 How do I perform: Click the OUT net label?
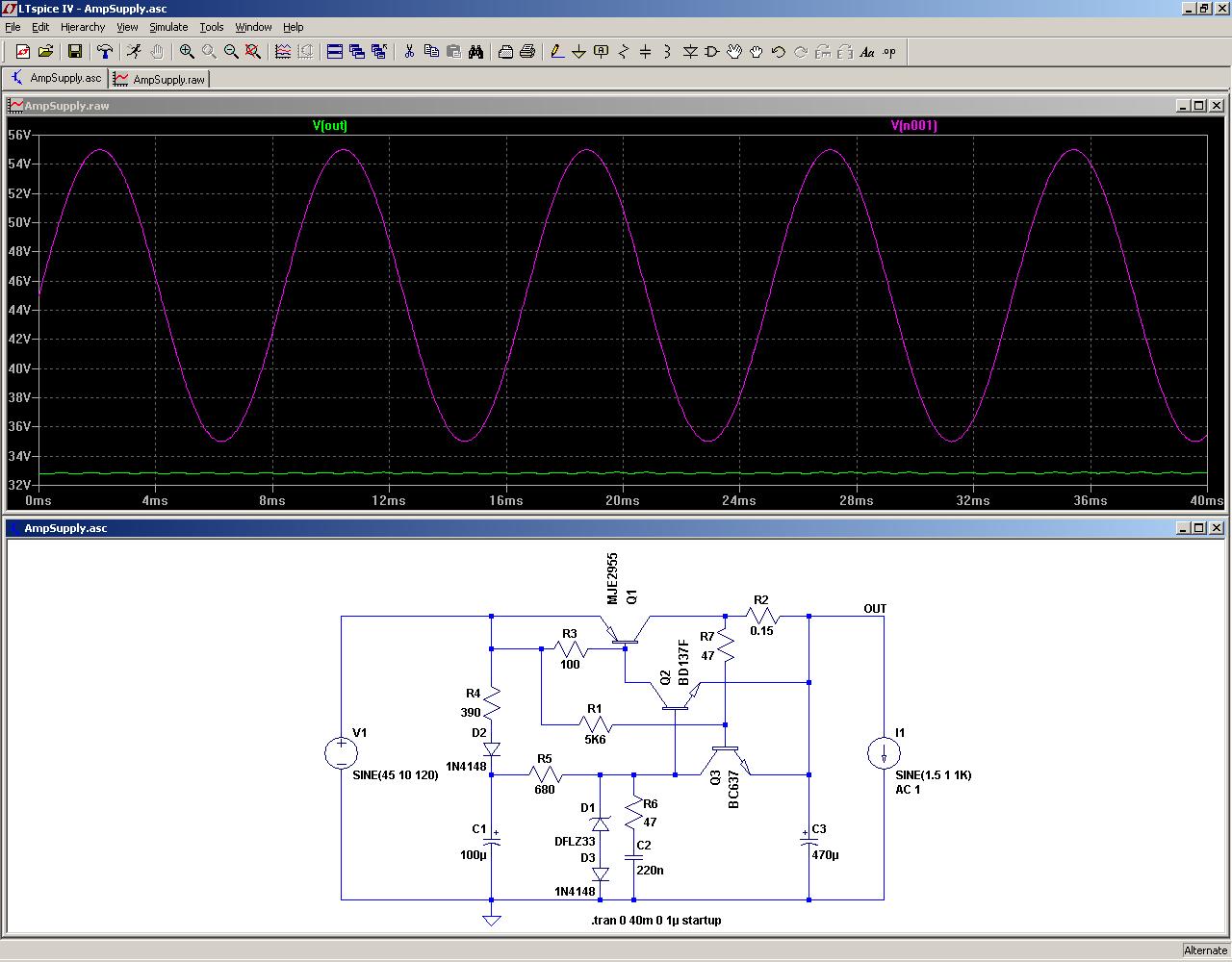pos(875,609)
